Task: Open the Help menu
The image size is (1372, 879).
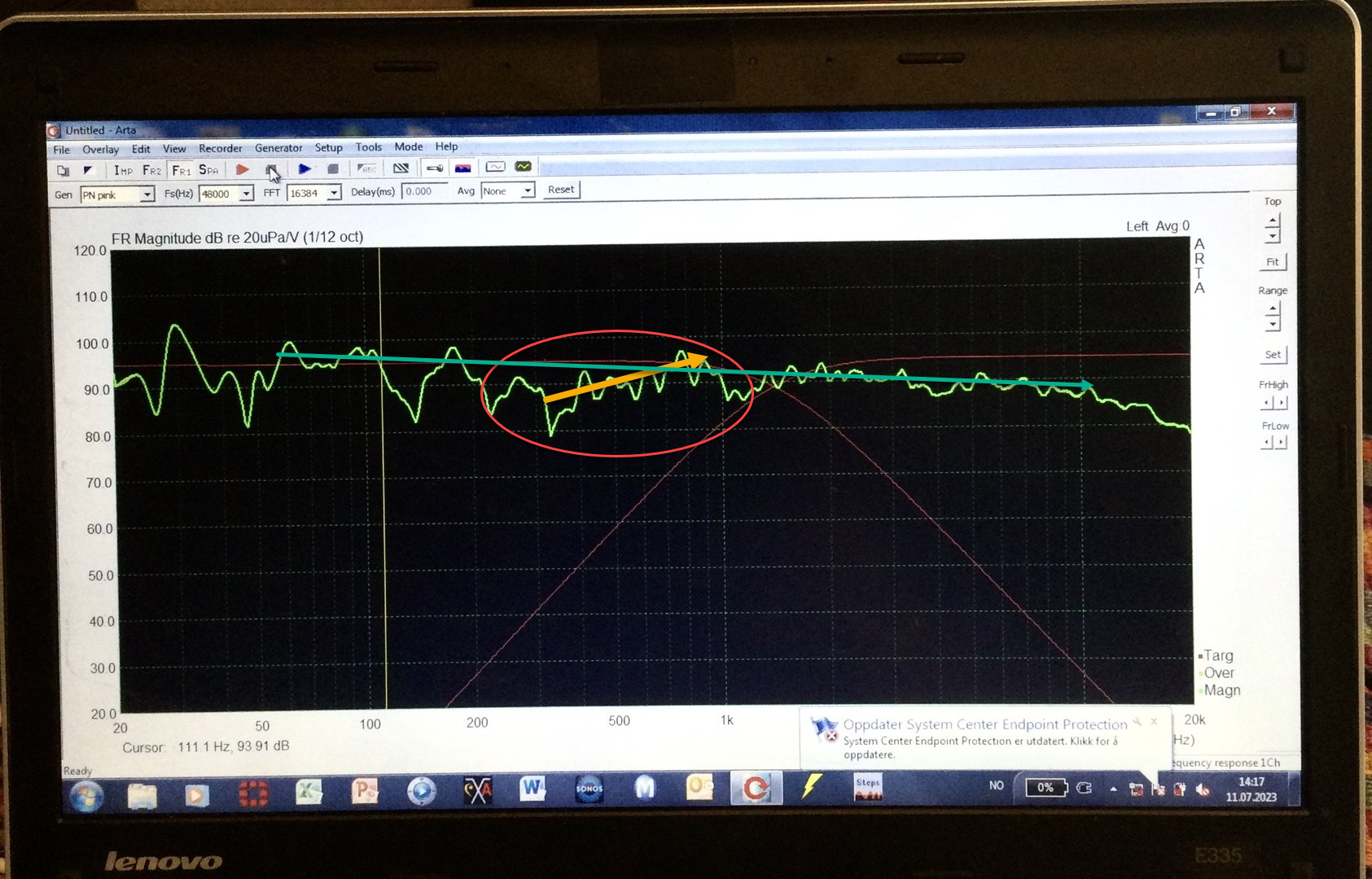Action: (x=447, y=146)
